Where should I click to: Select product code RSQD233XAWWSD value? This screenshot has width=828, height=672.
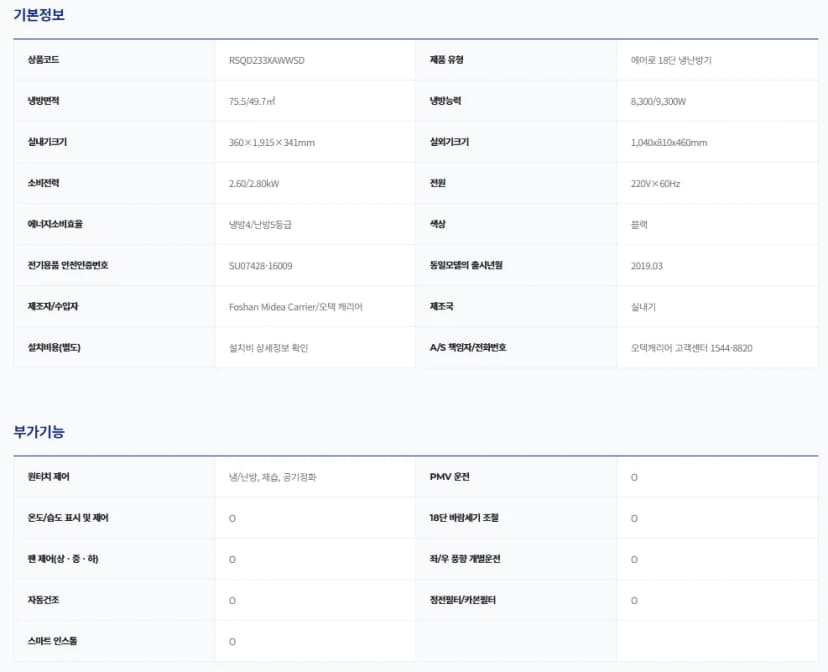[x=267, y=60]
